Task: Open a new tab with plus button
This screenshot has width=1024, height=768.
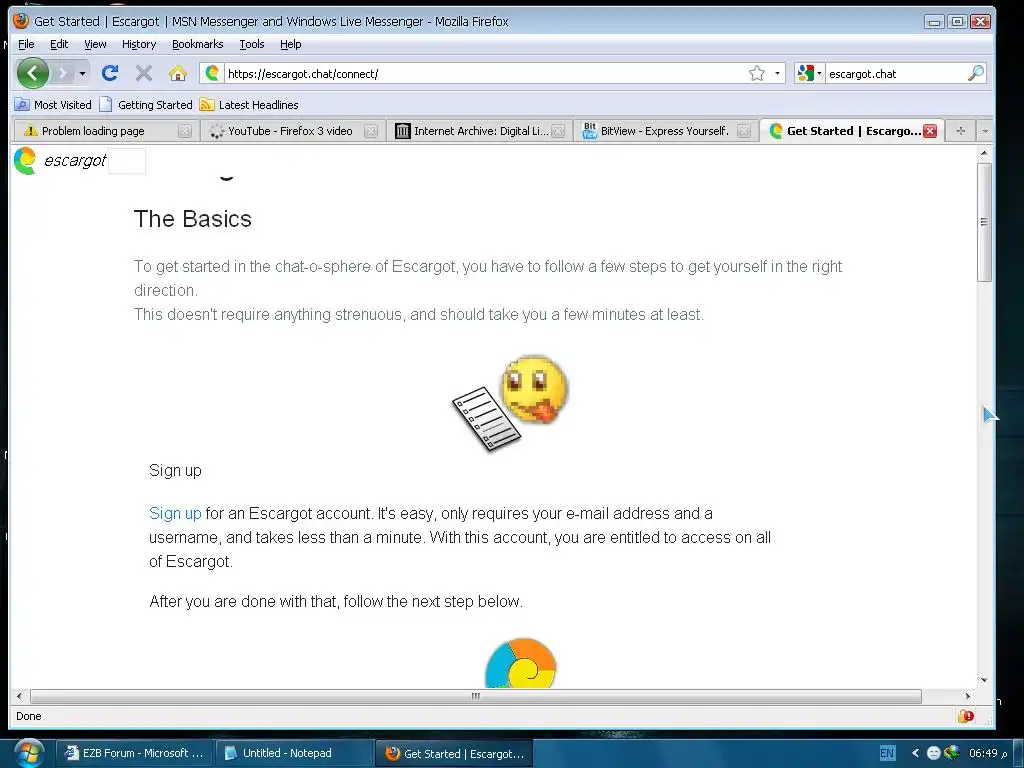Action: pyautogui.click(x=961, y=131)
